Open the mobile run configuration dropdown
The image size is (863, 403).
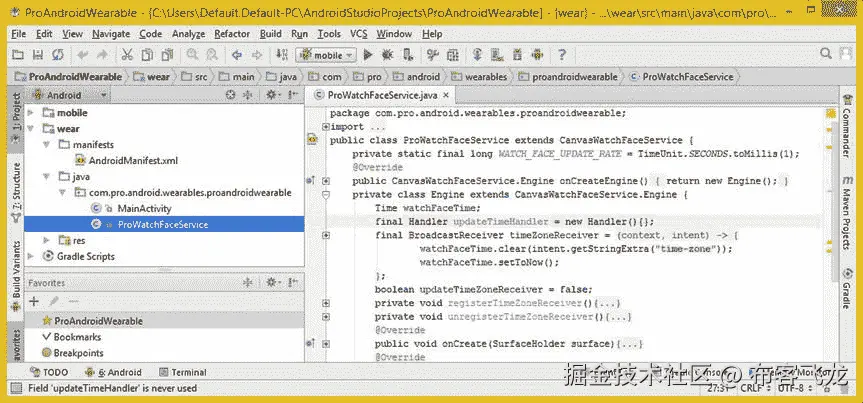click(326, 55)
